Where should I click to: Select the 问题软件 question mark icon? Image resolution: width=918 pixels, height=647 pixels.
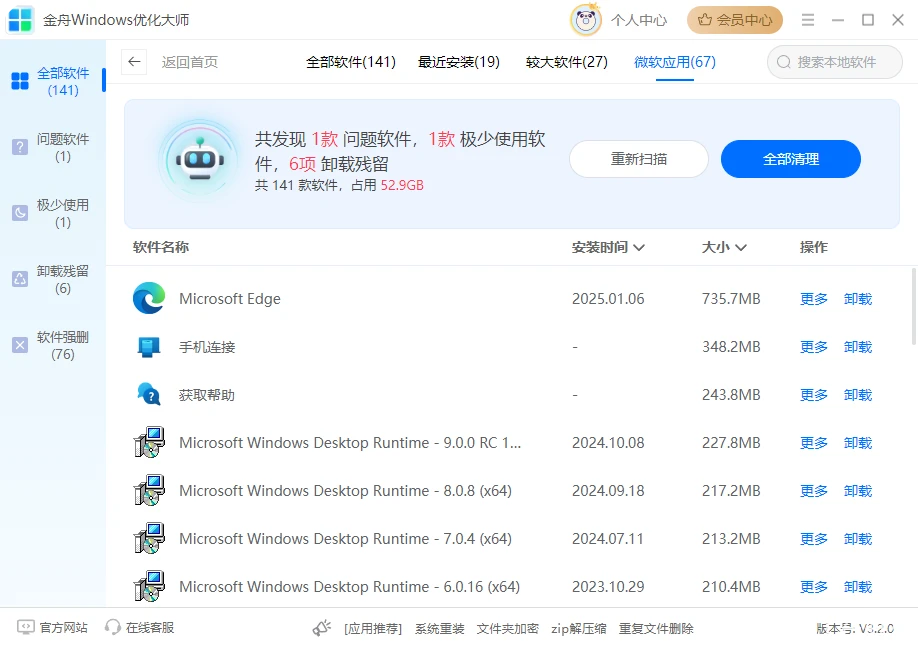coord(20,147)
